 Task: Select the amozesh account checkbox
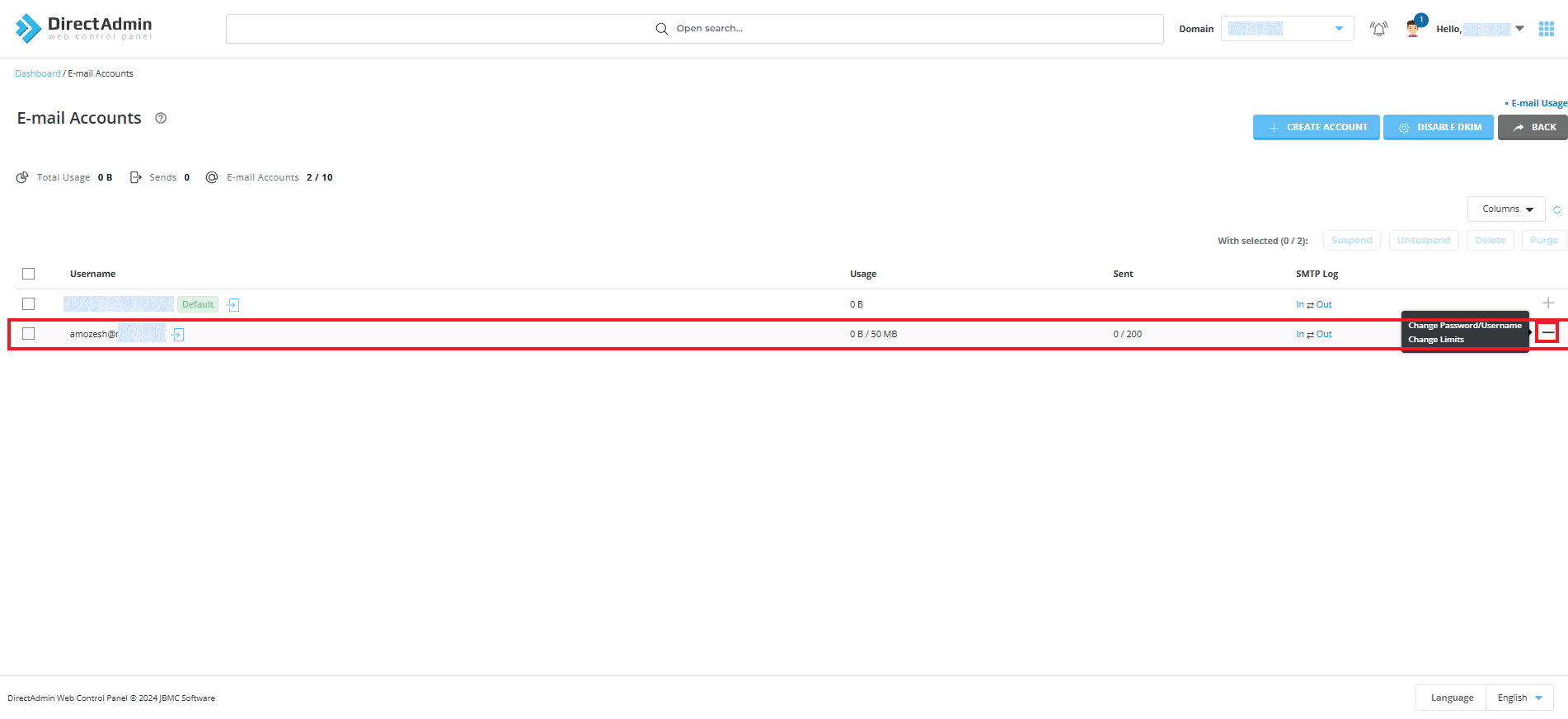[29, 334]
